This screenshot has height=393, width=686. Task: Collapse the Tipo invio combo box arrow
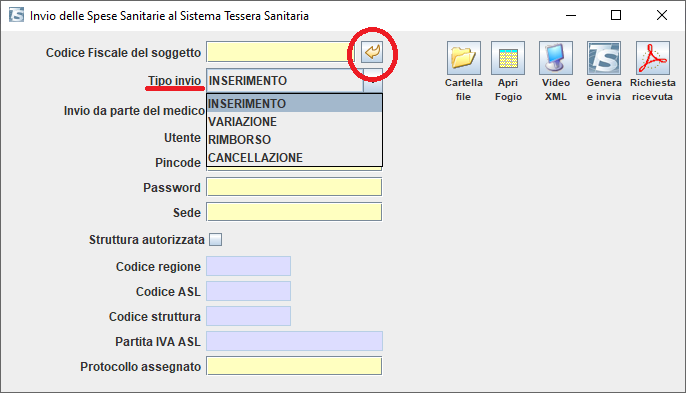(x=373, y=81)
